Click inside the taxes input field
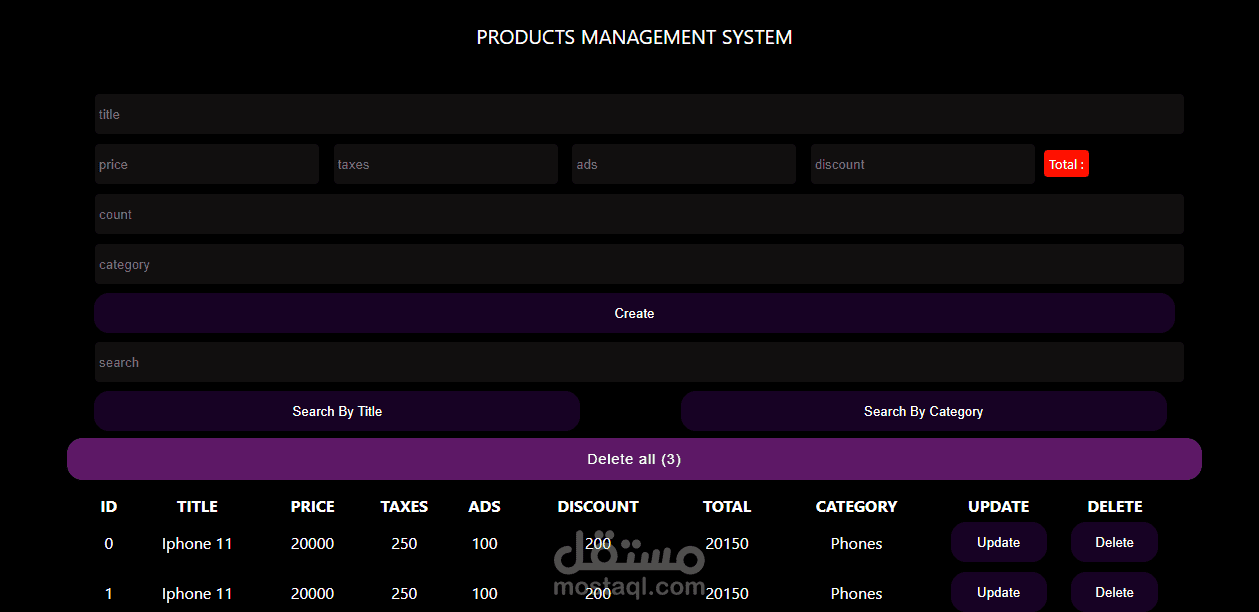Screen dimensions: 1259x612 [445, 163]
